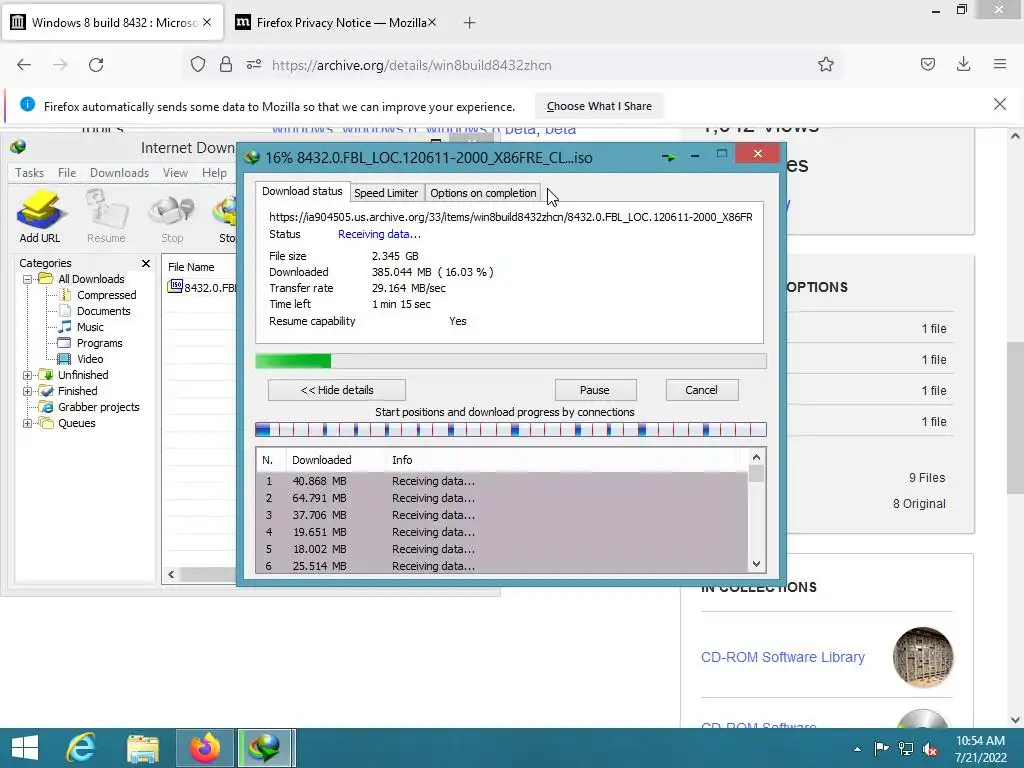The image size is (1024, 768).
Task: Switch to Firefox in the taskbar
Action: point(205,748)
